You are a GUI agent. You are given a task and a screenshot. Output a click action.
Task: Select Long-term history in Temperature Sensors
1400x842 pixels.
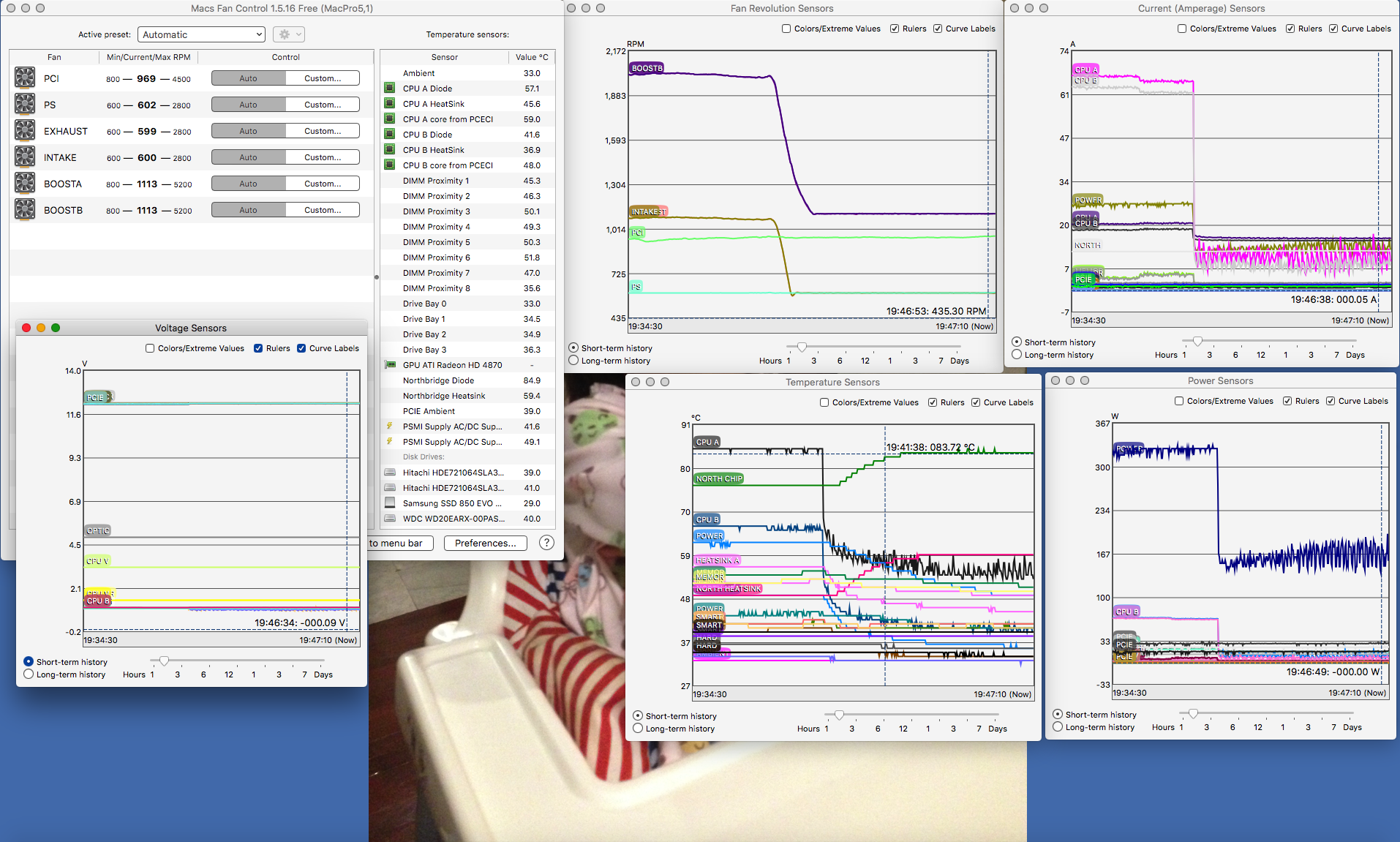click(x=638, y=729)
